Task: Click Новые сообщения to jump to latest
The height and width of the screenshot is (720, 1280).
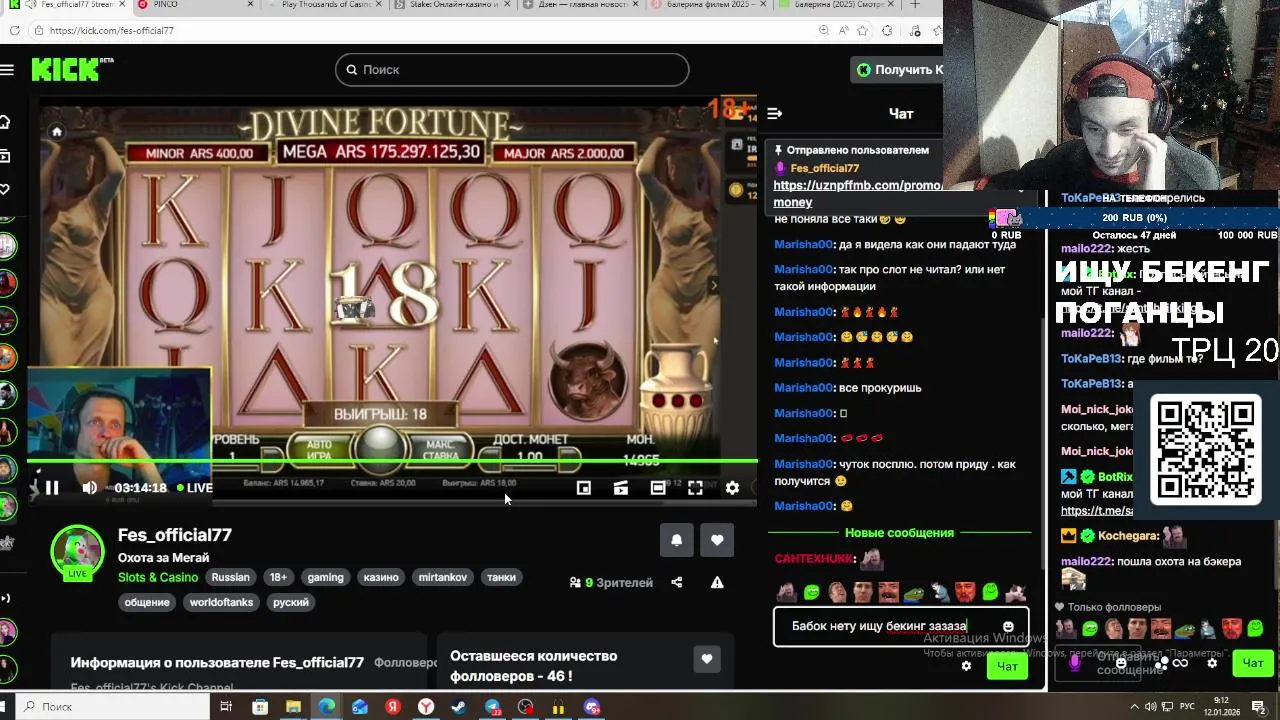Action: pyautogui.click(x=899, y=533)
